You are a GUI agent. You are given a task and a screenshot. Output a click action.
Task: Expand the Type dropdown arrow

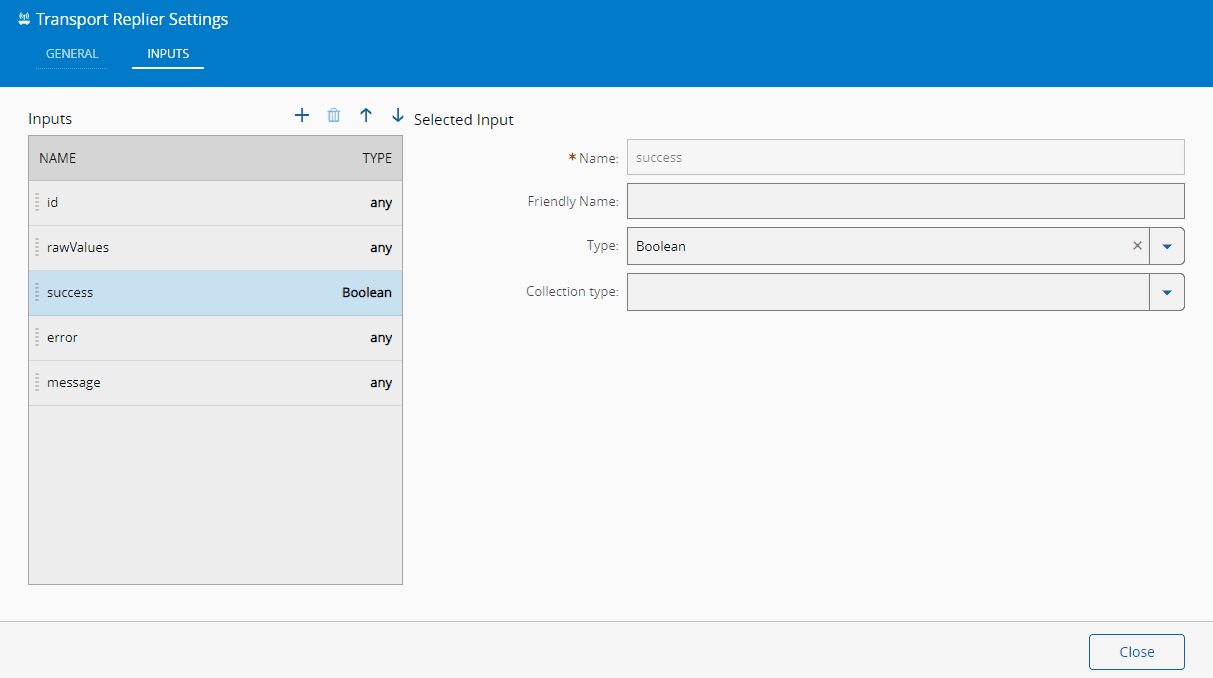[1166, 246]
